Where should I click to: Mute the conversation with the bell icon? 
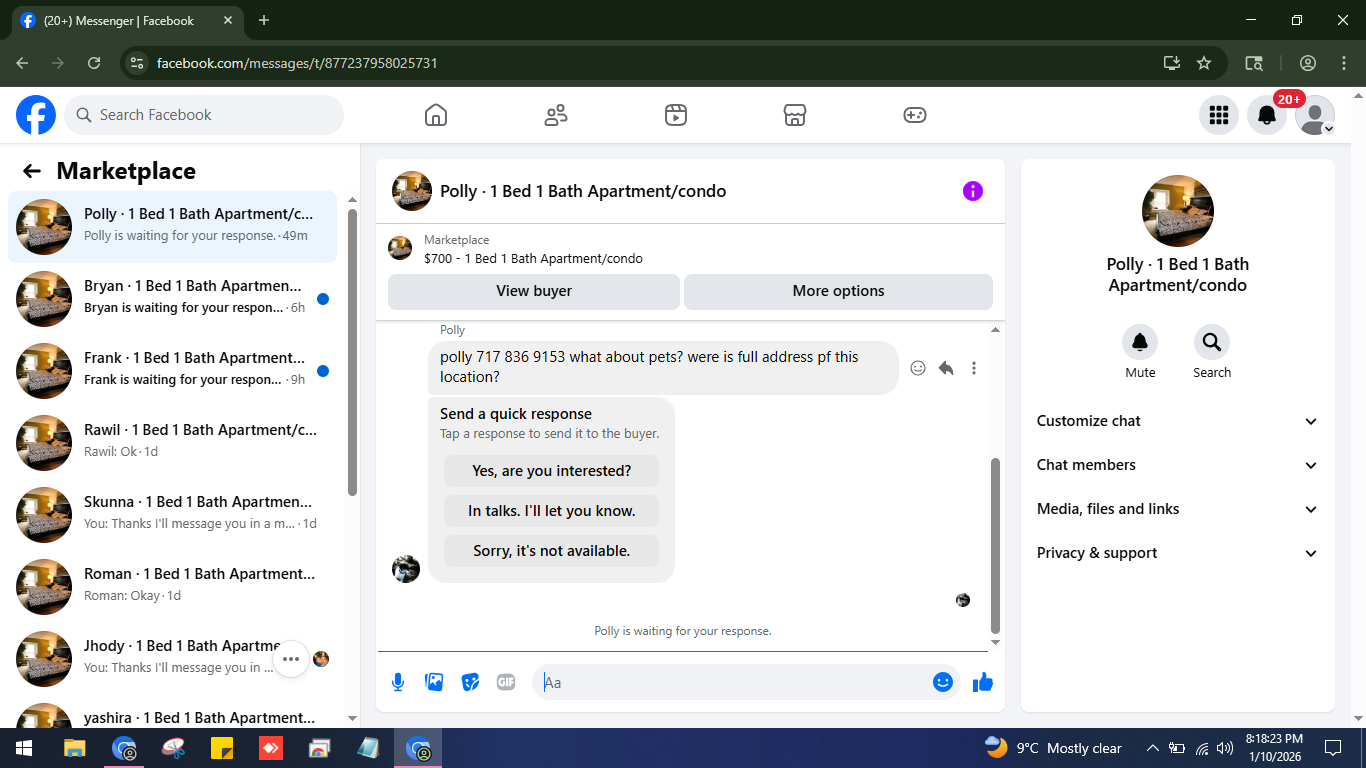pyautogui.click(x=1140, y=343)
